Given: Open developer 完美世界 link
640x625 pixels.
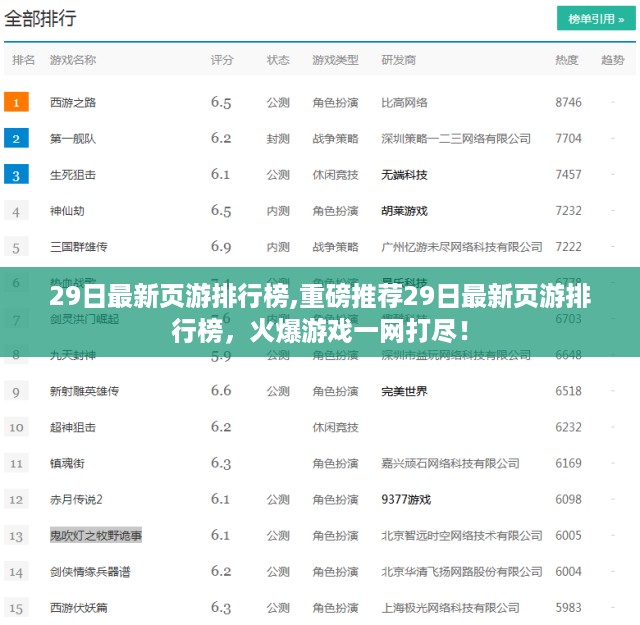Looking at the screenshot, I should tap(404, 390).
